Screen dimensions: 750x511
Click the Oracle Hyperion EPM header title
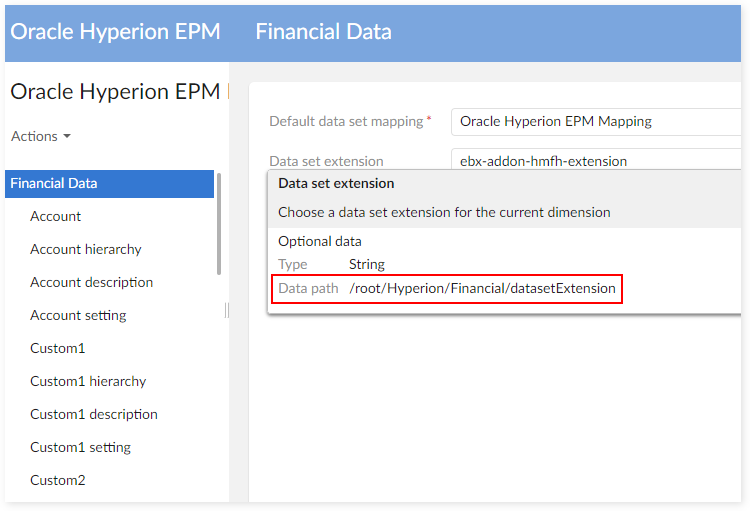coord(115,31)
